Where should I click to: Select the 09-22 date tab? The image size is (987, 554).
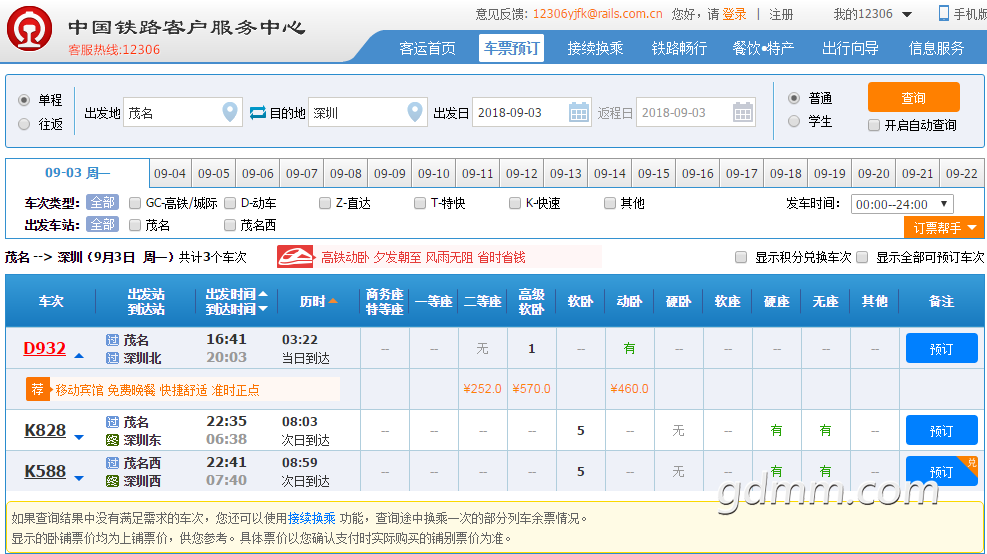961,173
